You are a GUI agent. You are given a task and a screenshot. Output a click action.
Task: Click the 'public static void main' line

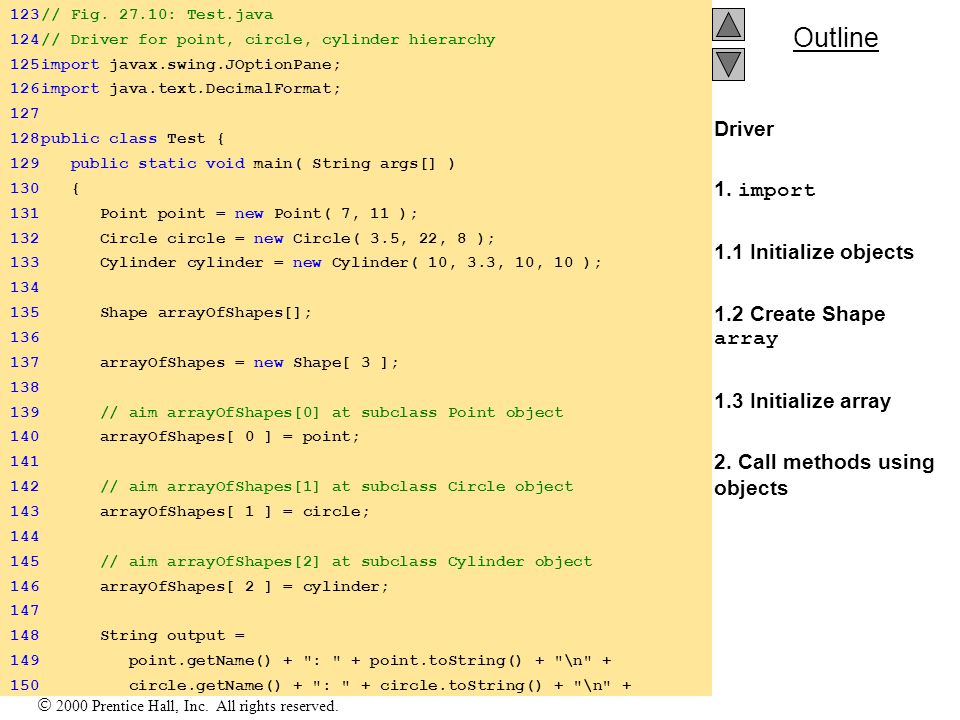[x=262, y=163]
